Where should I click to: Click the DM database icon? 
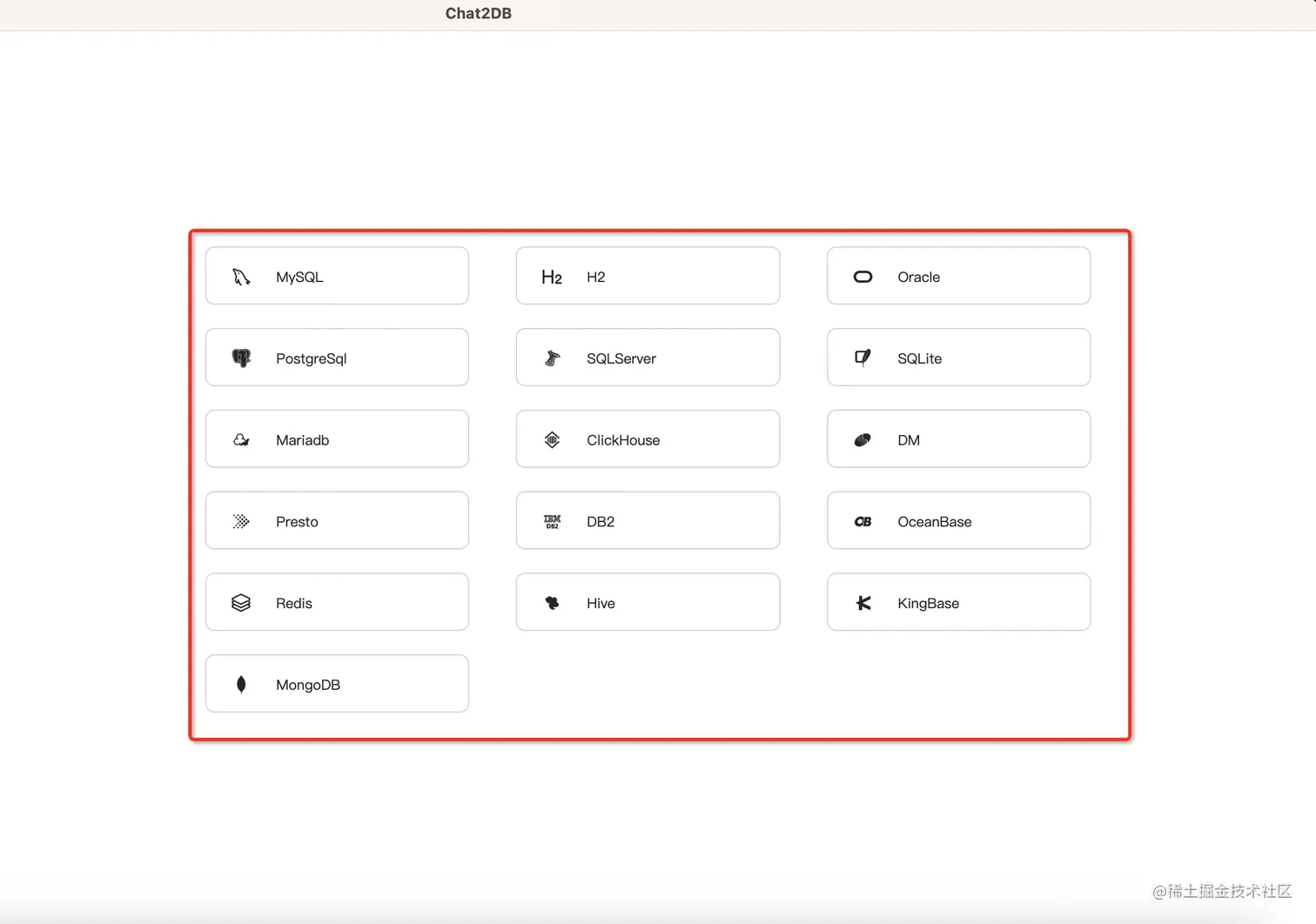[863, 439]
